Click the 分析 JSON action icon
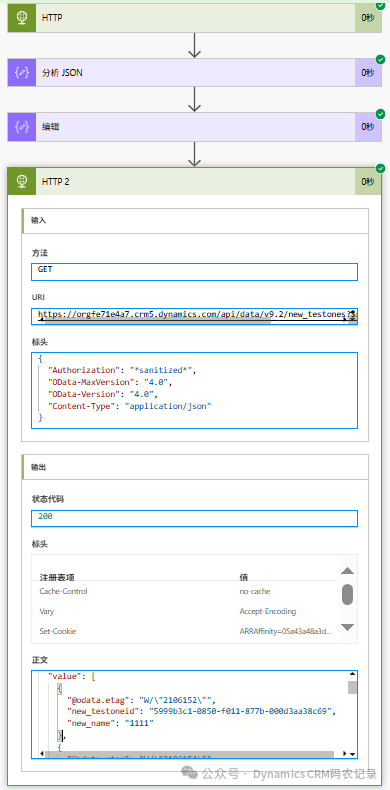The height and width of the screenshot is (790, 390). [x=22, y=73]
